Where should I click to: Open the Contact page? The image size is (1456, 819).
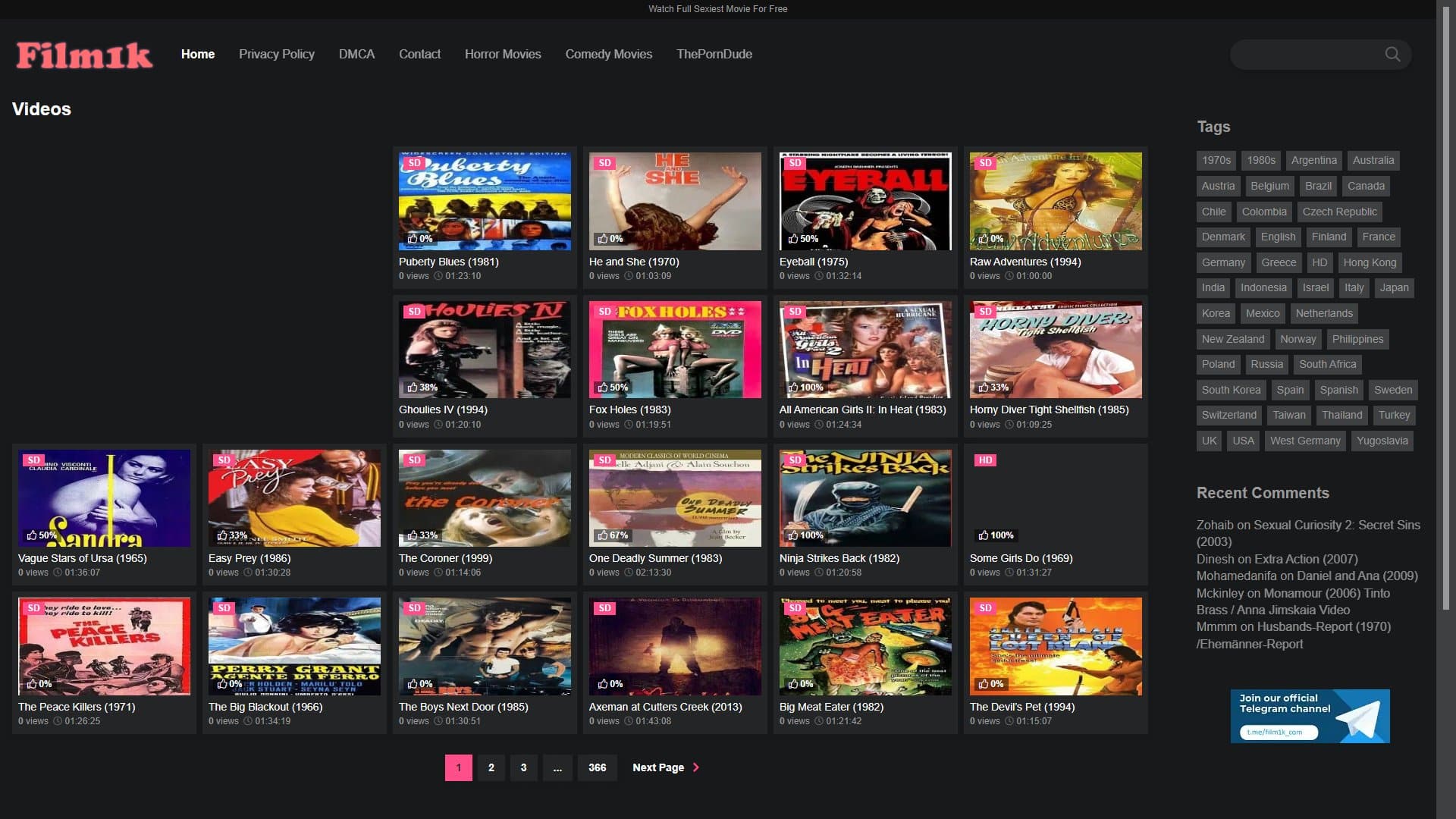419,54
